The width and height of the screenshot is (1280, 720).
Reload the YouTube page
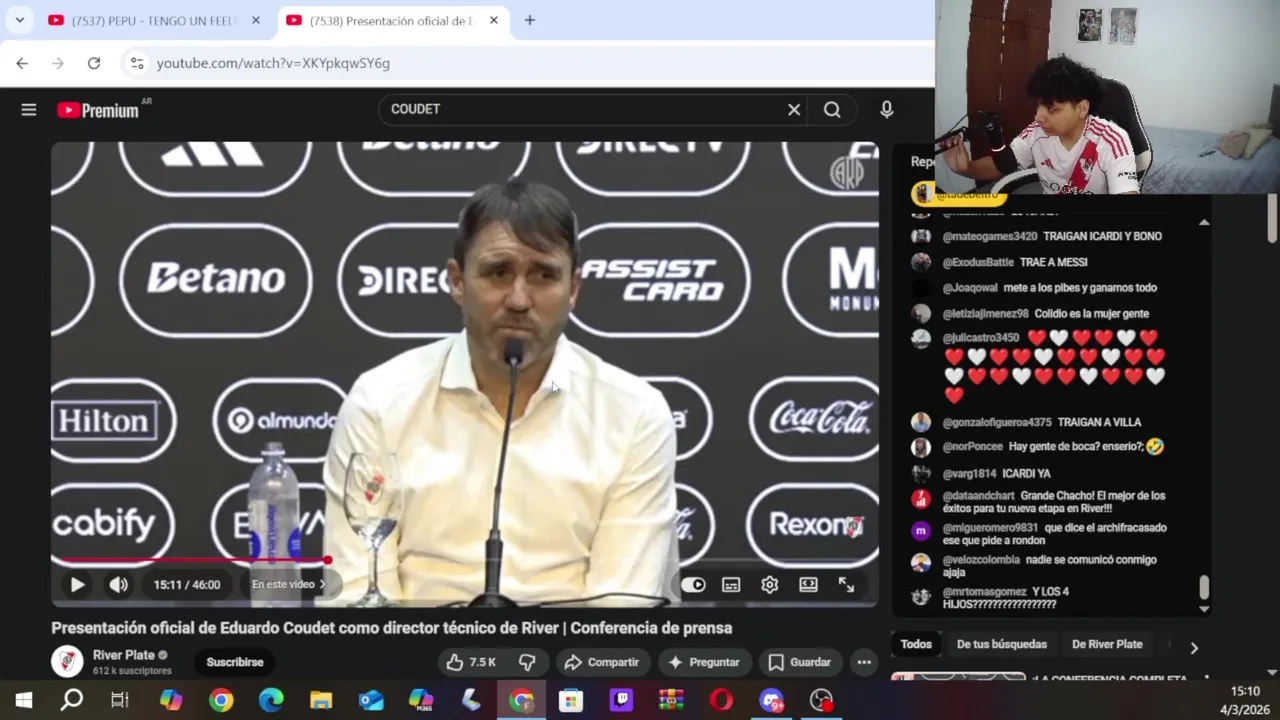click(x=94, y=63)
